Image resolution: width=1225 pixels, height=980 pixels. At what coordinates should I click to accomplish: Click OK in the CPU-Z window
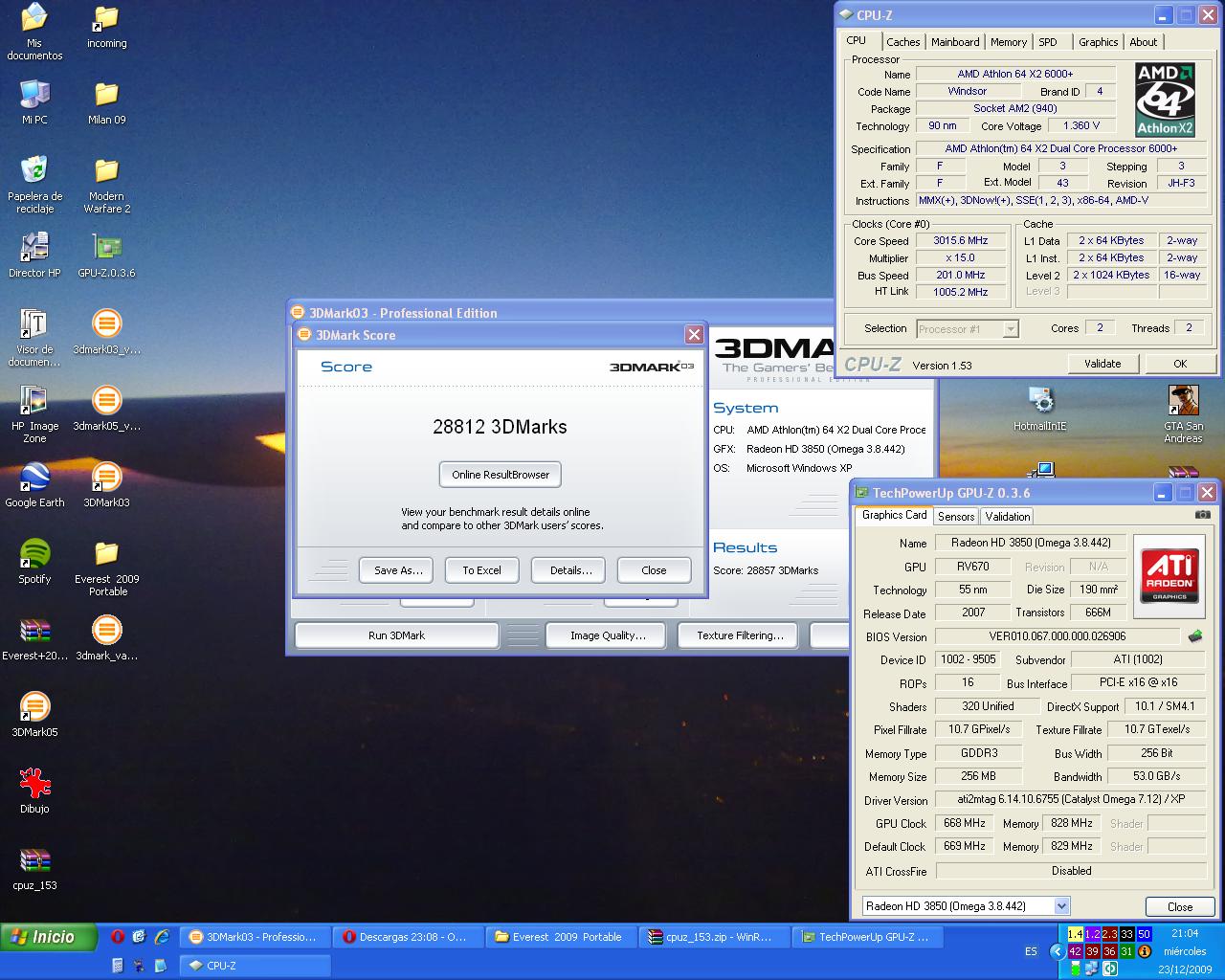[1180, 364]
